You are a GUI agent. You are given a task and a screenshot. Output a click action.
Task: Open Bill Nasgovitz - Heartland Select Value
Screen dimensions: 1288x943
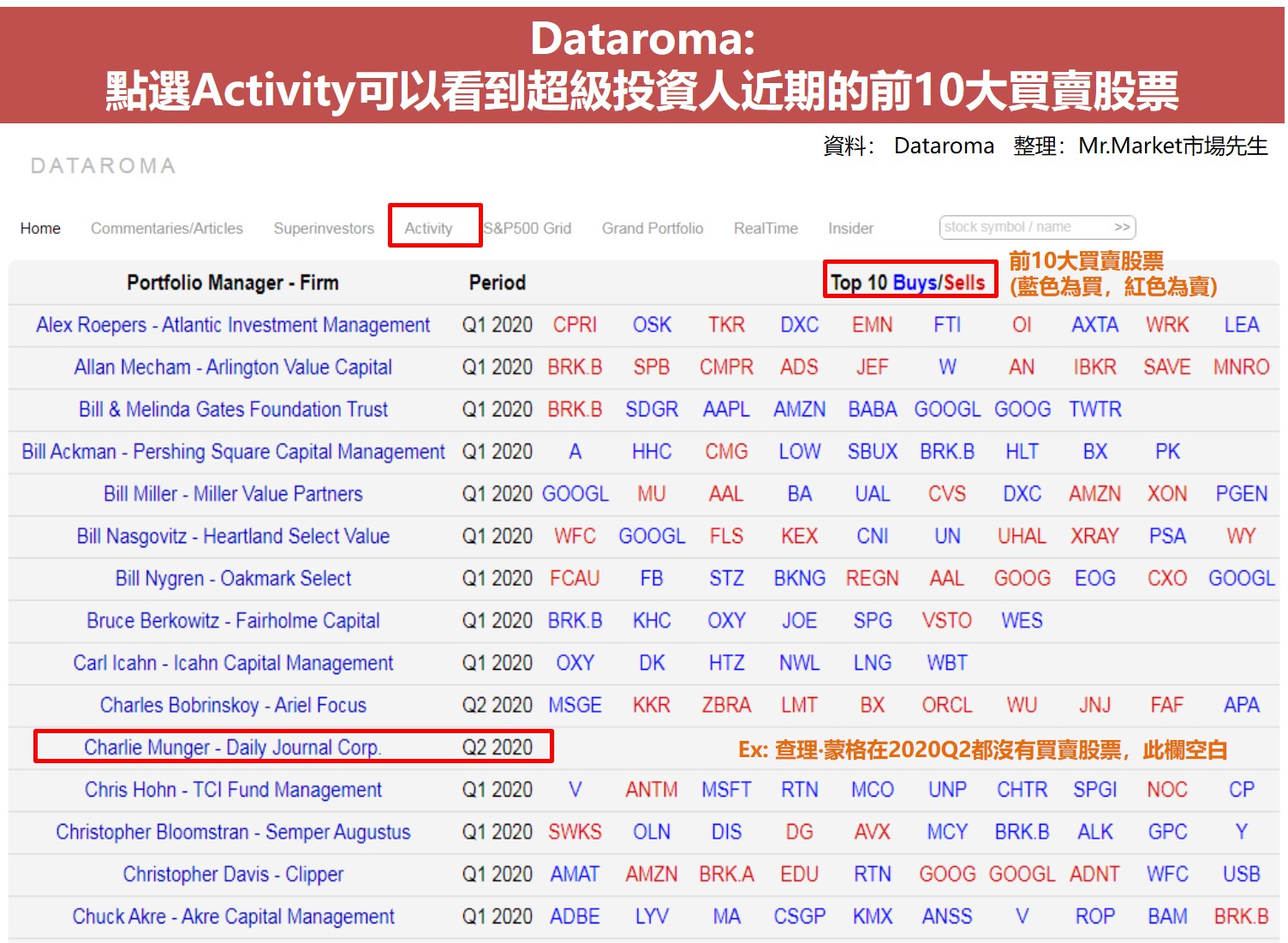coord(233,536)
